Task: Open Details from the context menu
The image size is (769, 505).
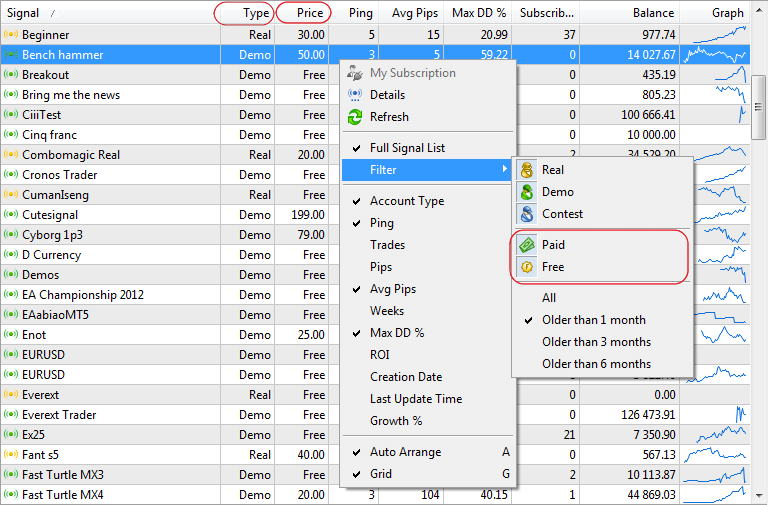Action: coord(428,95)
